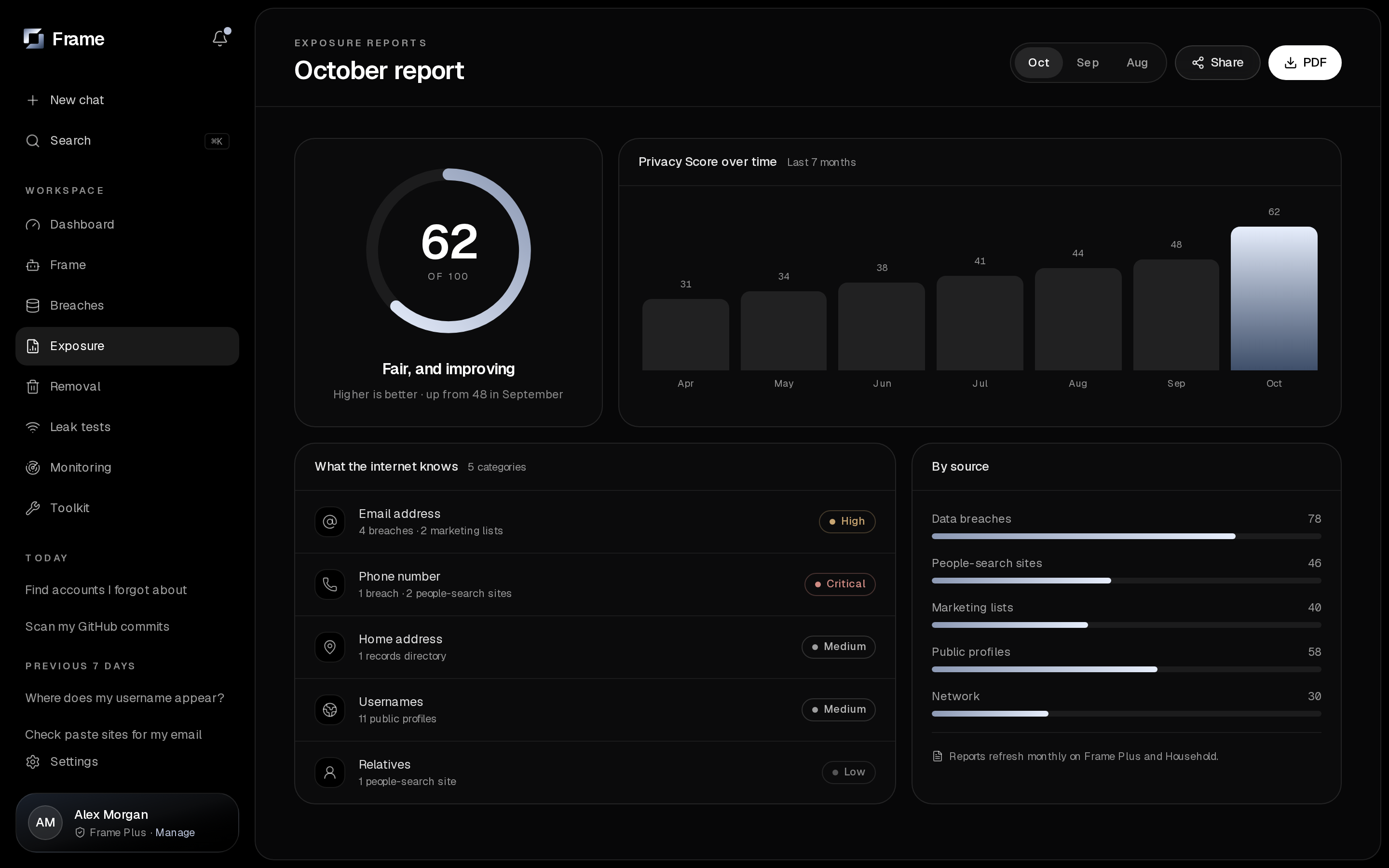Click the Medium badge on Home address
The height and width of the screenshot is (868, 1389).
coord(839,647)
